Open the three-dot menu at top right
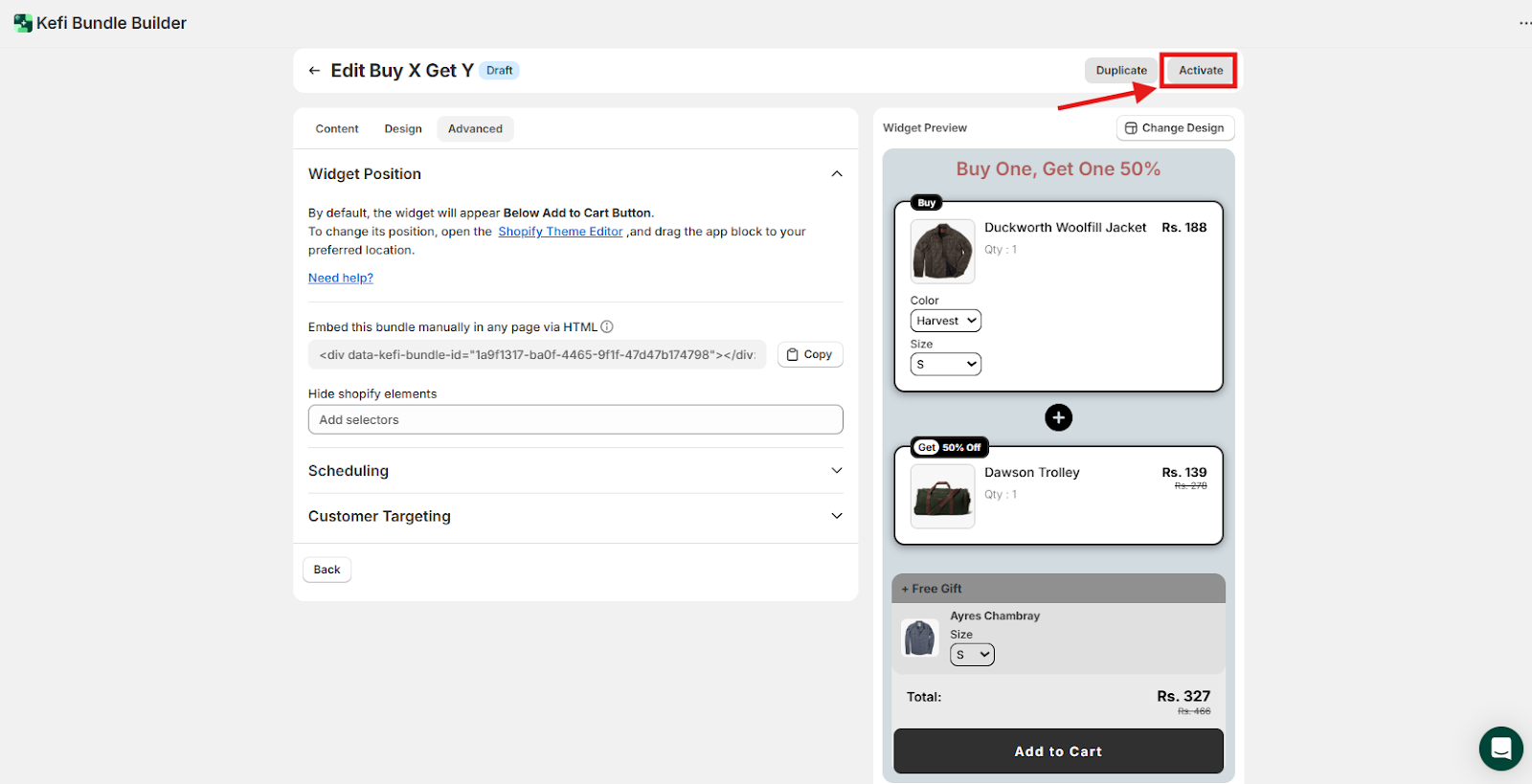The width and height of the screenshot is (1532, 784). [1524, 23]
